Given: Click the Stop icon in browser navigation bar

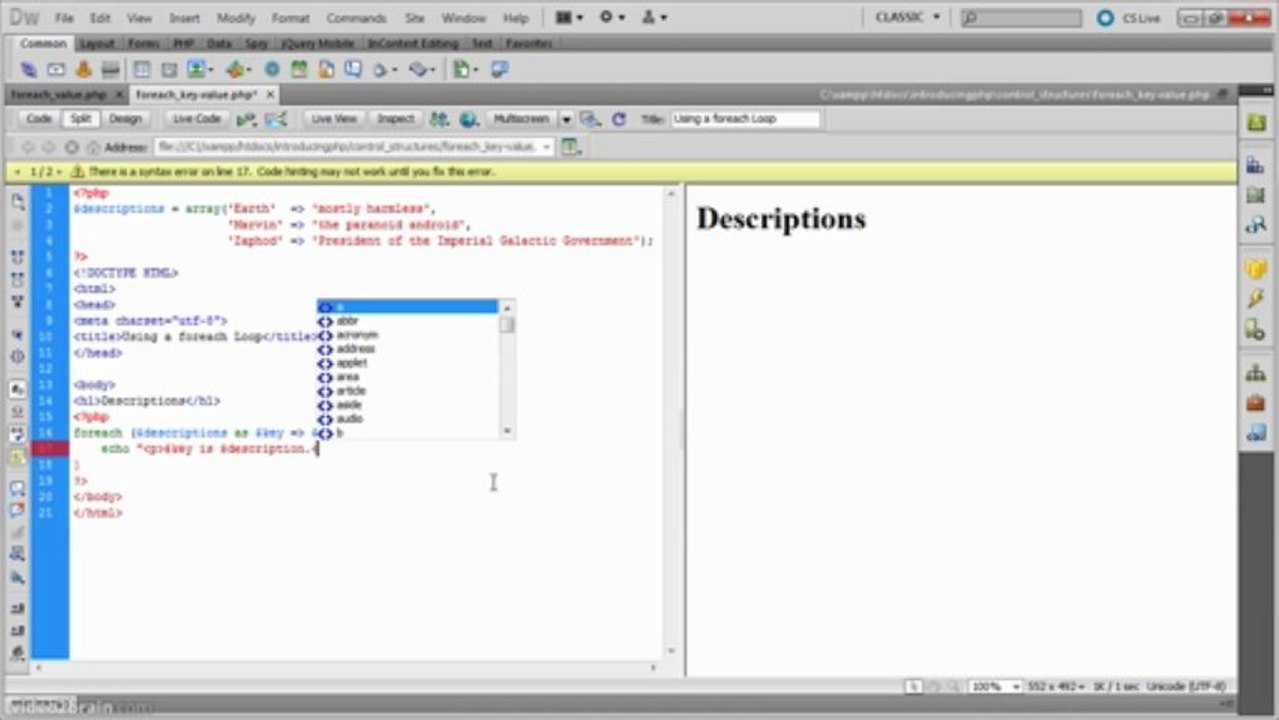Looking at the screenshot, I should pyautogui.click(x=72, y=147).
